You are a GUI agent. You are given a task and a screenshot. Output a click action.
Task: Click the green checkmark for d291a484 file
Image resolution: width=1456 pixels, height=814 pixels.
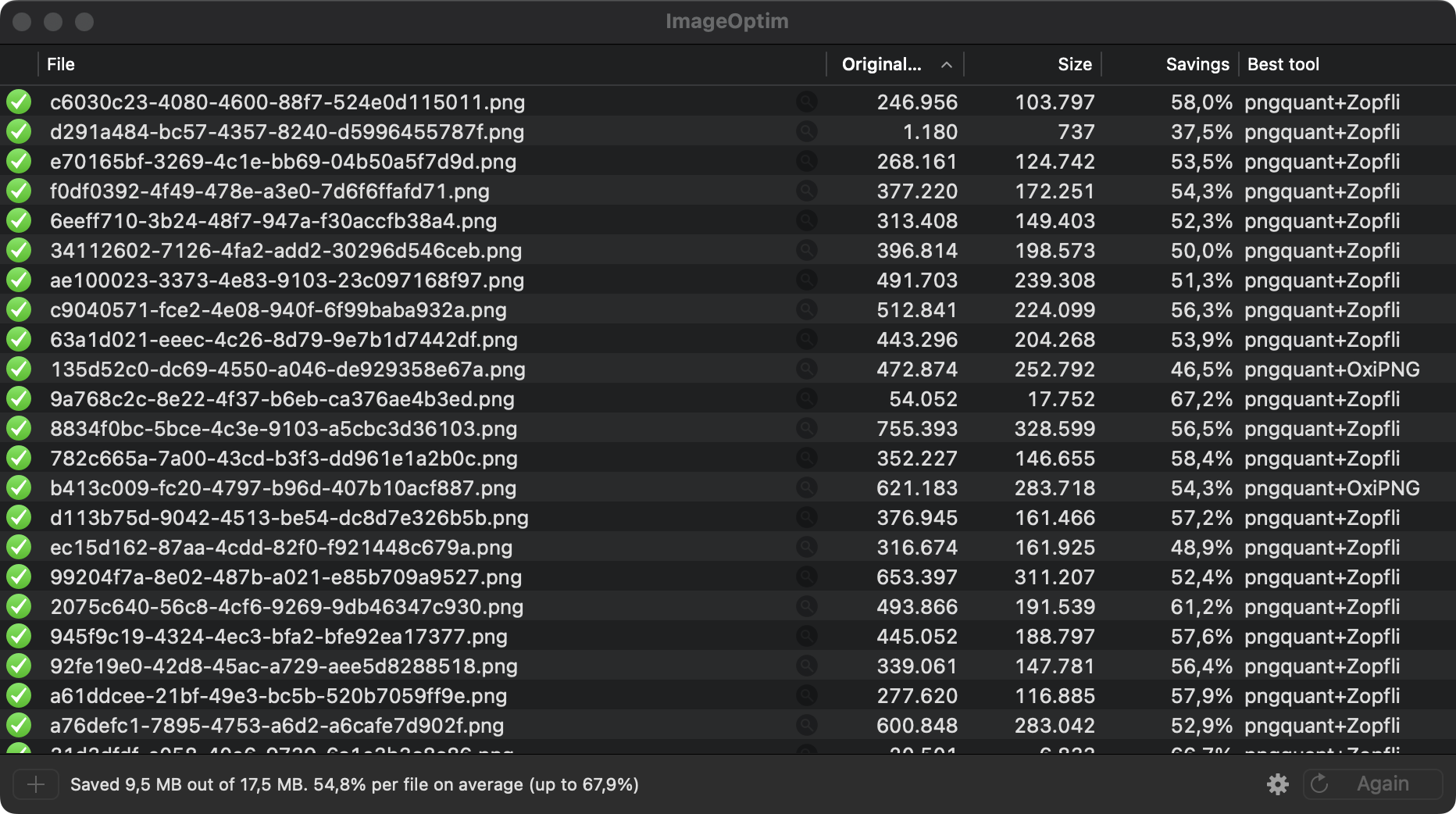pos(19,131)
